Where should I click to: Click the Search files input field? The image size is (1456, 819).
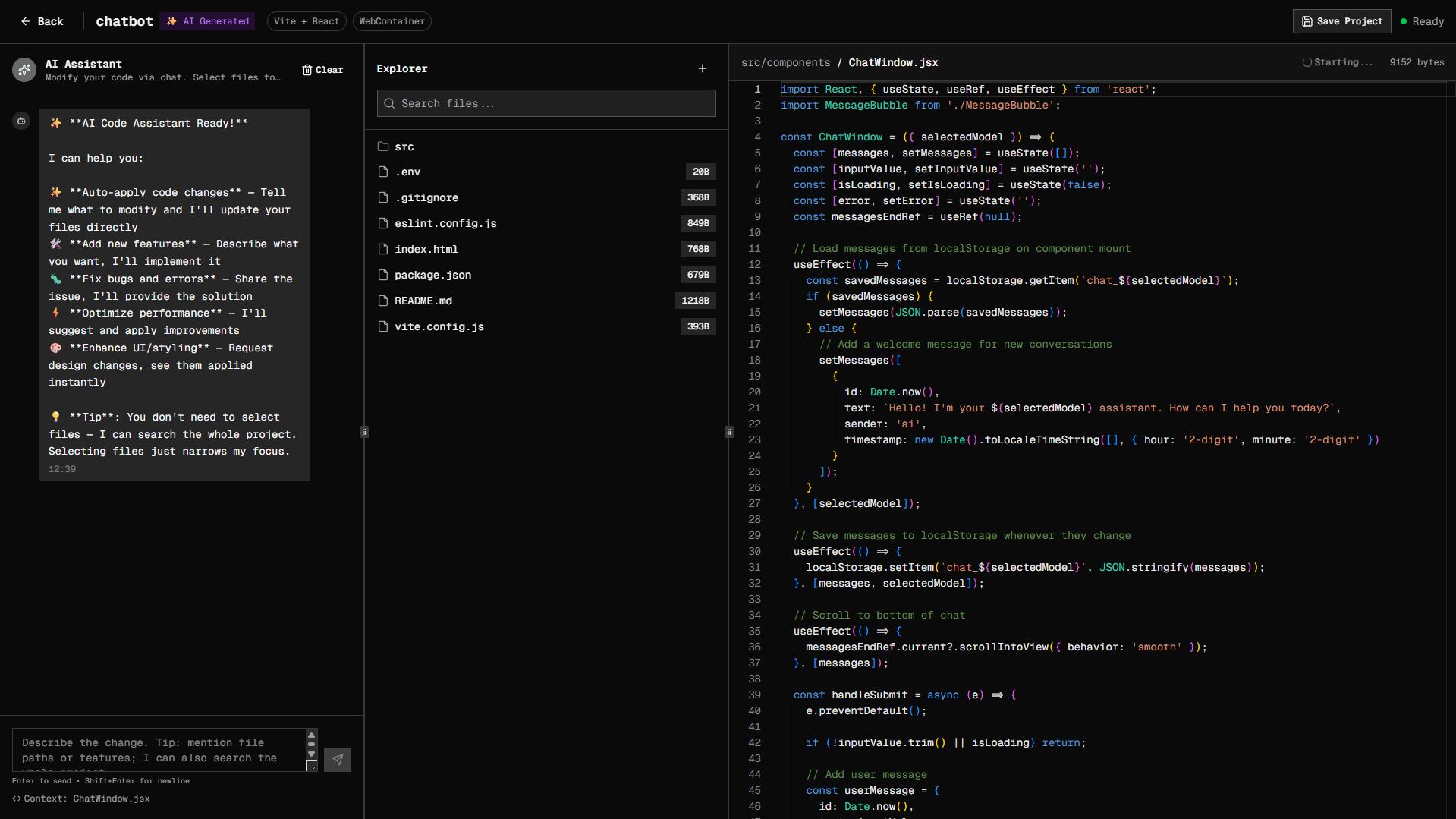[x=546, y=103]
